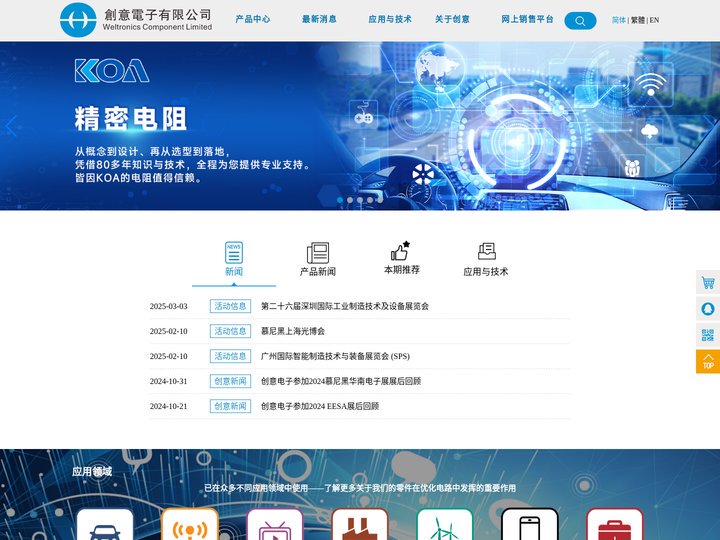
Task: Select the car application area icon
Action: (x=105, y=524)
